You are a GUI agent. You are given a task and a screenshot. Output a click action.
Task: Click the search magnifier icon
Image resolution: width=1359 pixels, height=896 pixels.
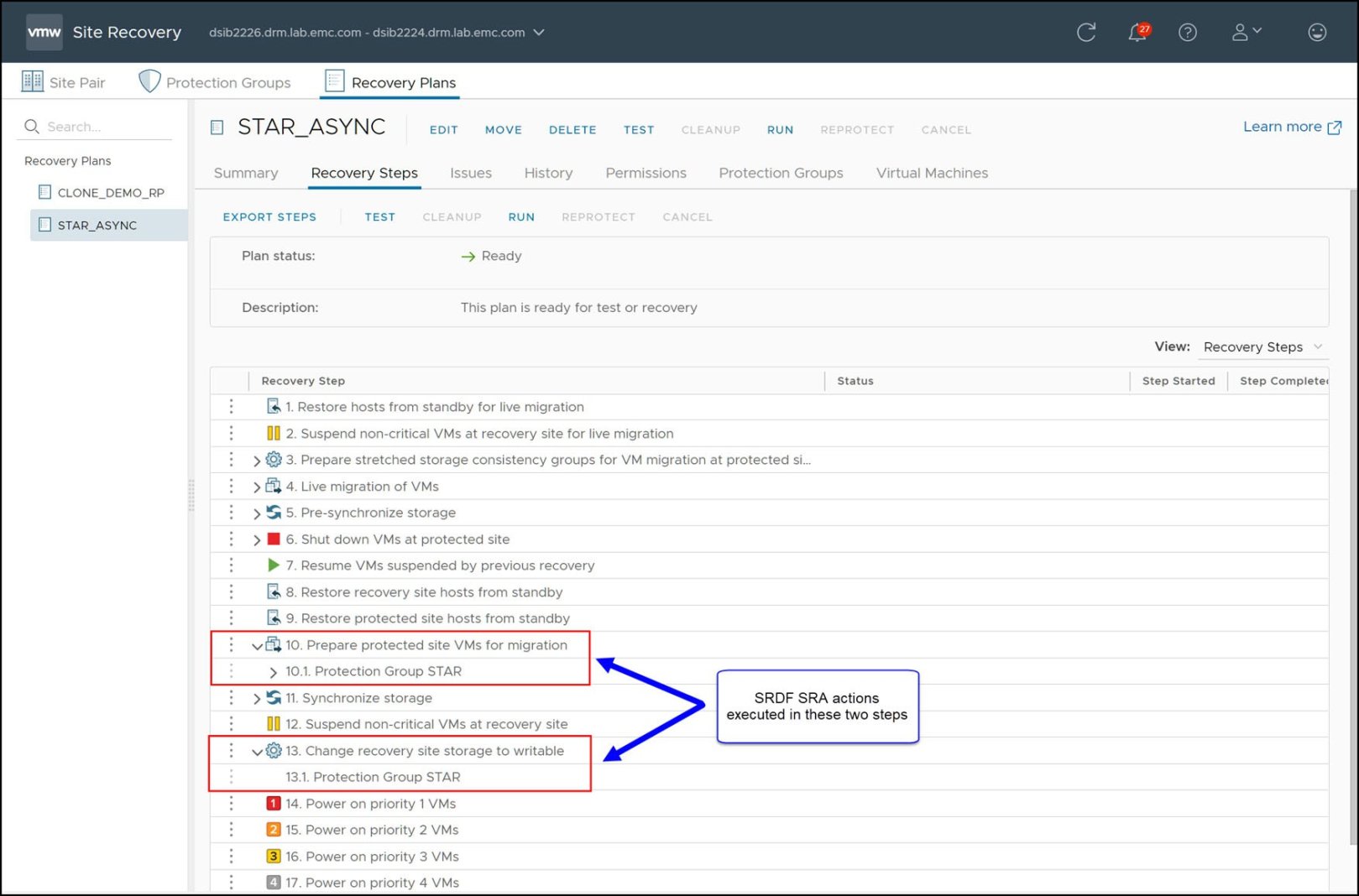[x=32, y=127]
